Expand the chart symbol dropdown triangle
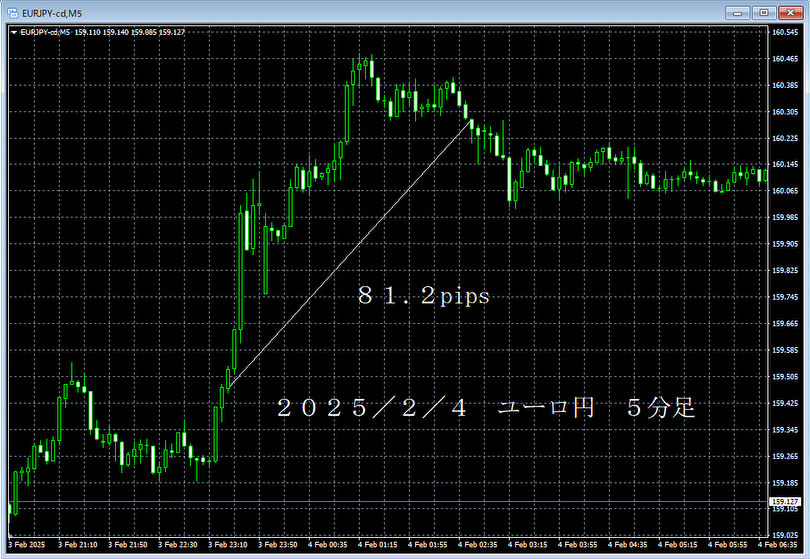Image resolution: width=810 pixels, height=559 pixels. pos(14,32)
